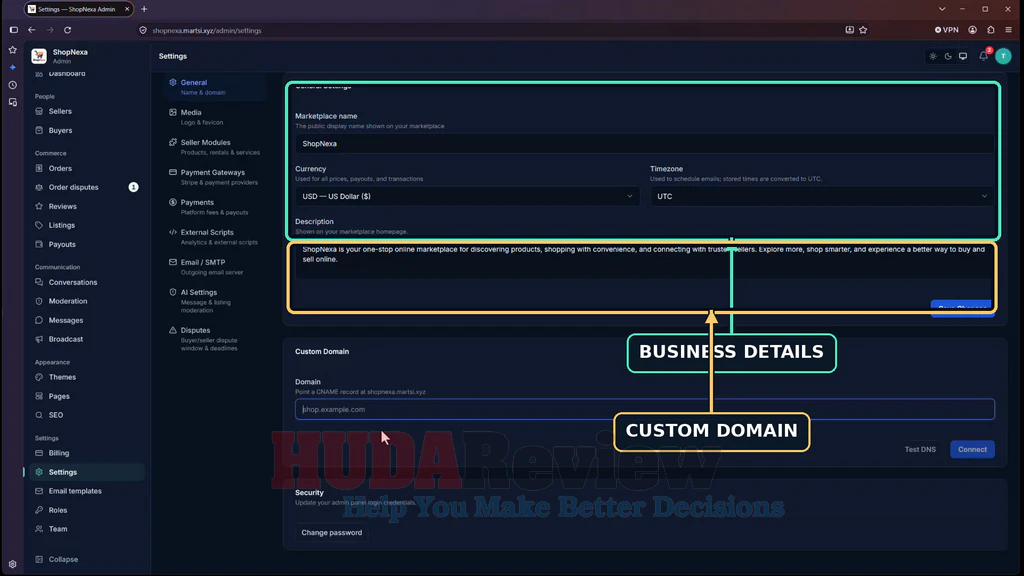This screenshot has width=1024, height=576.
Task: Open the browser tab list chevron
Action: (x=942, y=9)
